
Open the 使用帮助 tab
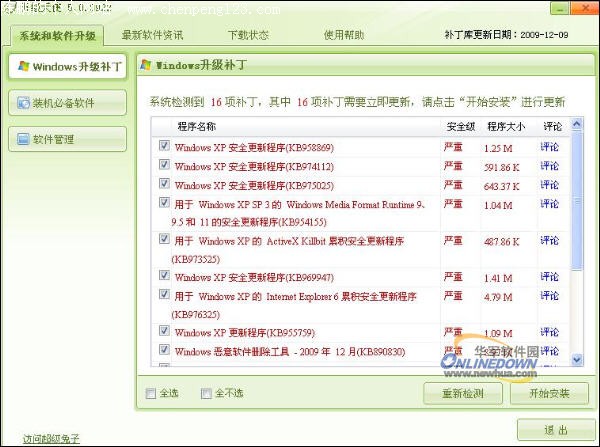(342, 35)
